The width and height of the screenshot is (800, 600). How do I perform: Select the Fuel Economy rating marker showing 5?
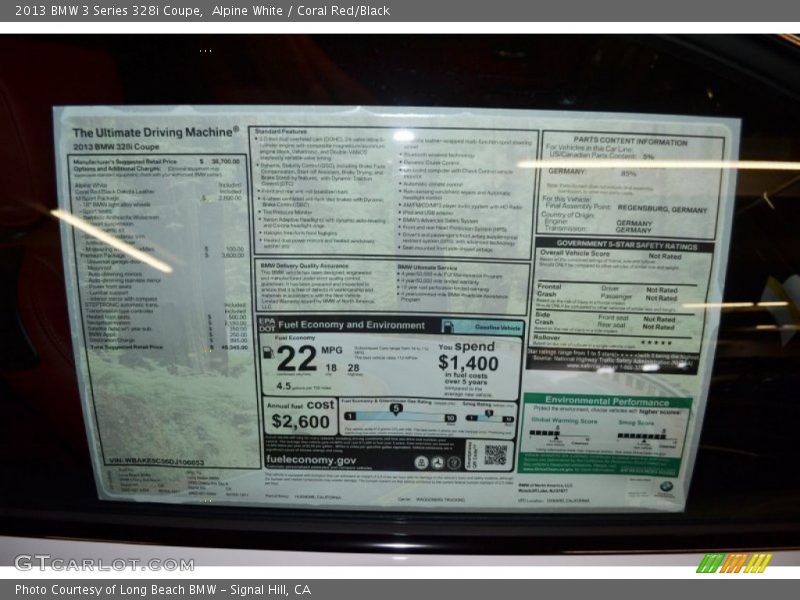[396, 408]
